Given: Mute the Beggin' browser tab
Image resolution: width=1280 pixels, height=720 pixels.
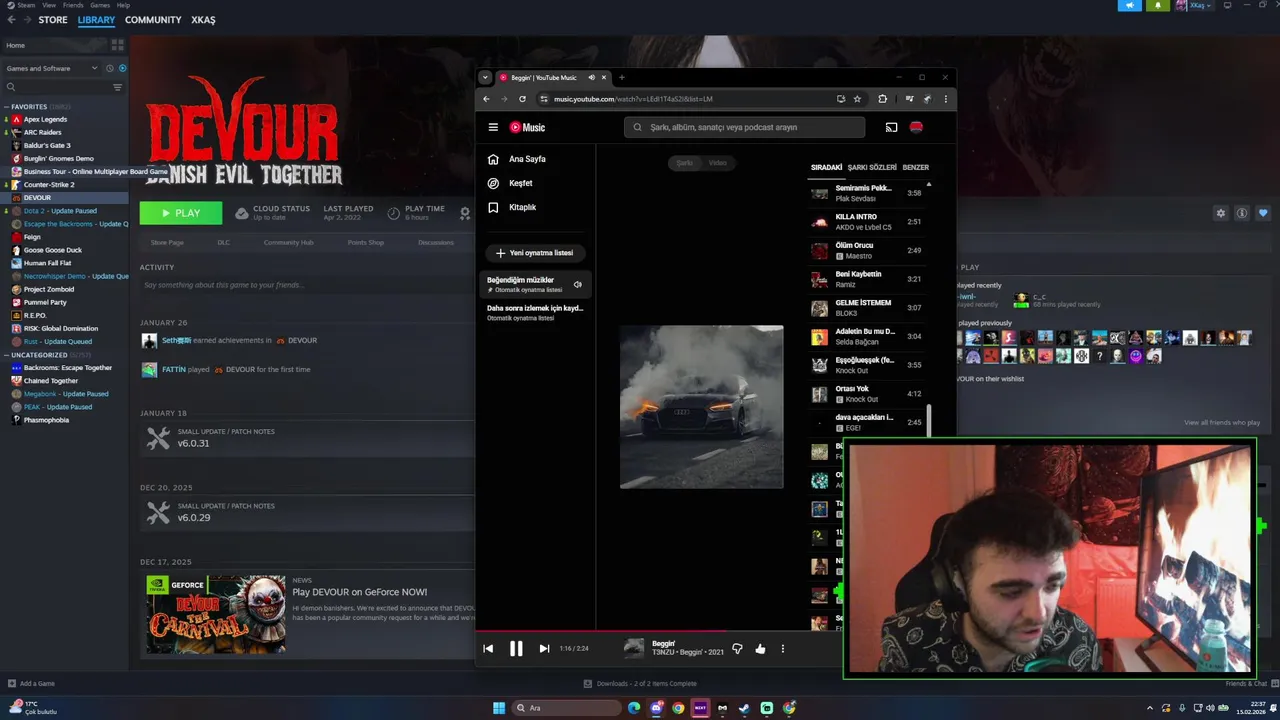Looking at the screenshot, I should coord(591,77).
